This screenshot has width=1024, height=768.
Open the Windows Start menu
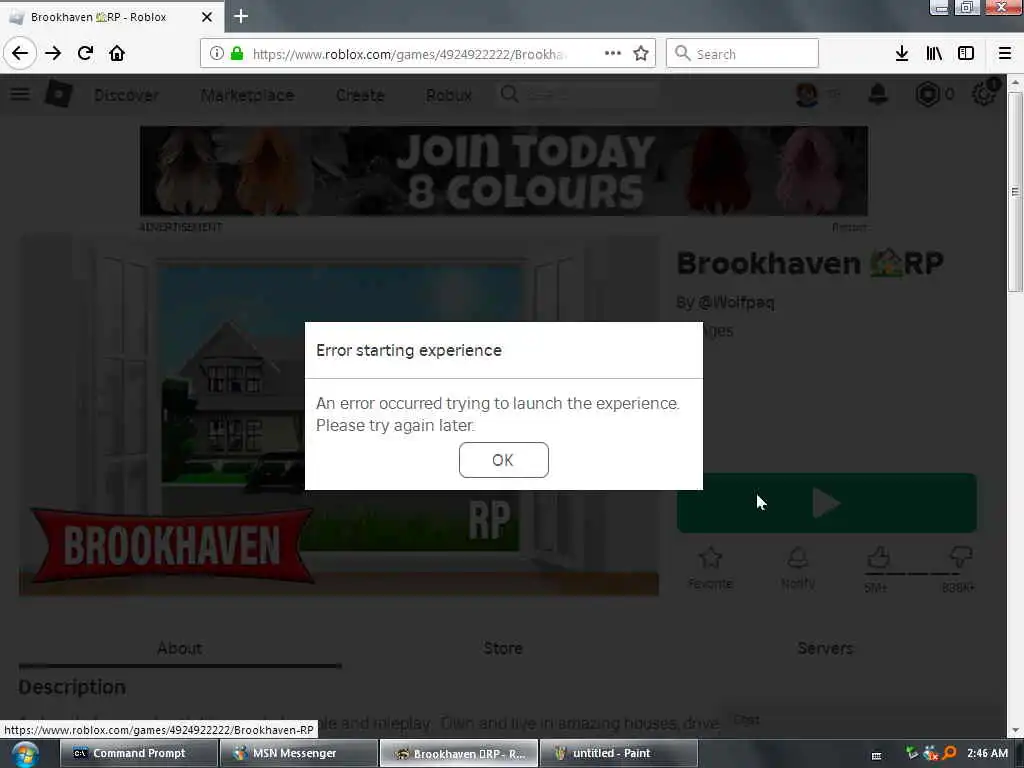(x=25, y=755)
